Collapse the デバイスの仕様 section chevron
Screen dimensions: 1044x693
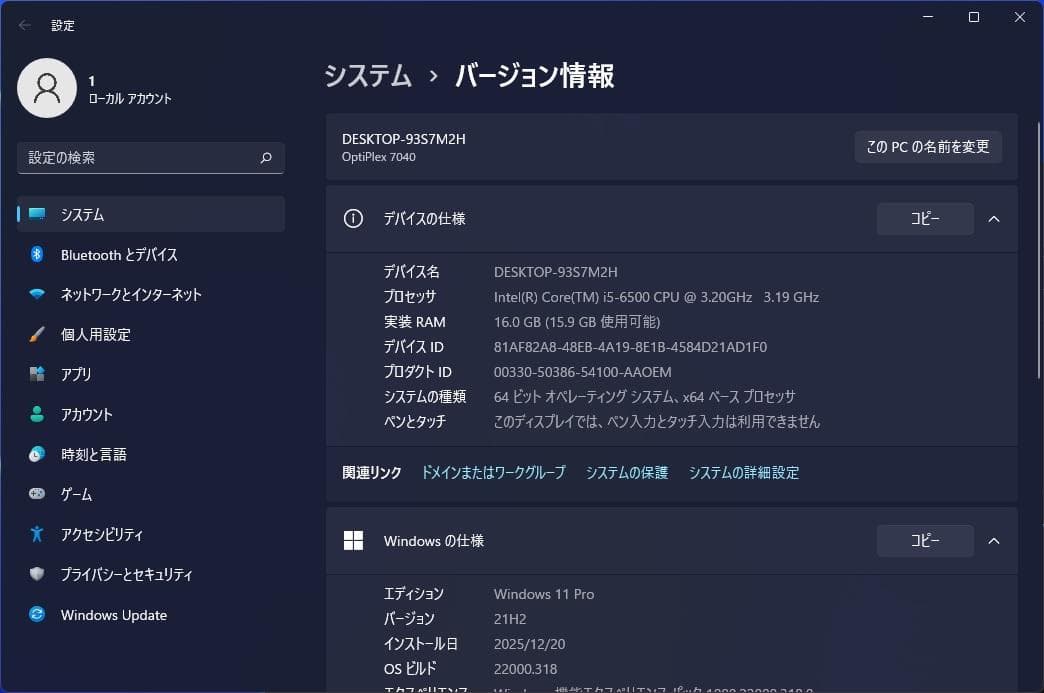993,219
